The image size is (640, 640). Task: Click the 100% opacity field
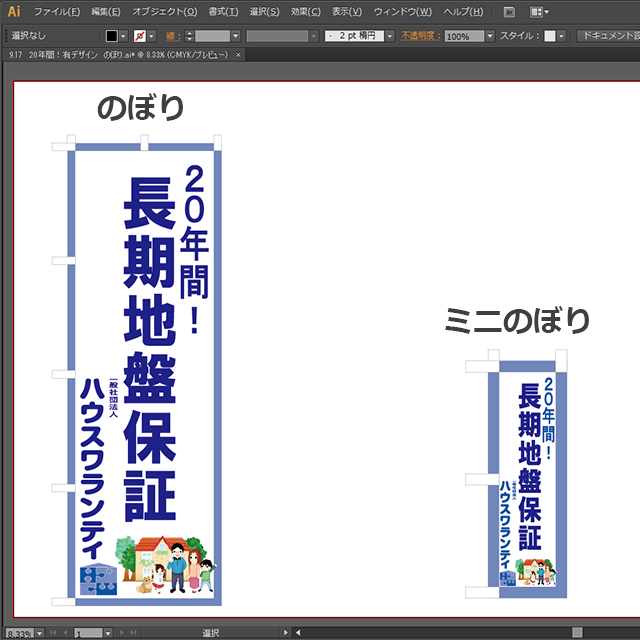464,36
